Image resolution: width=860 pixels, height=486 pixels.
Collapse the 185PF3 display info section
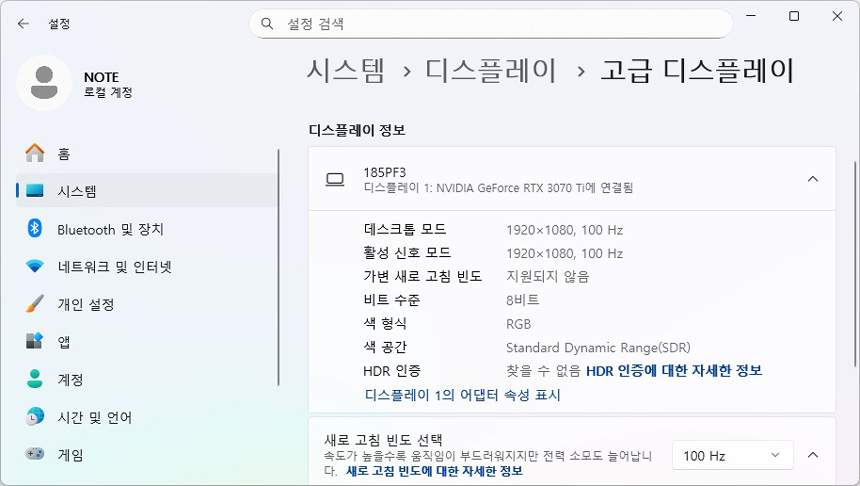(812, 179)
